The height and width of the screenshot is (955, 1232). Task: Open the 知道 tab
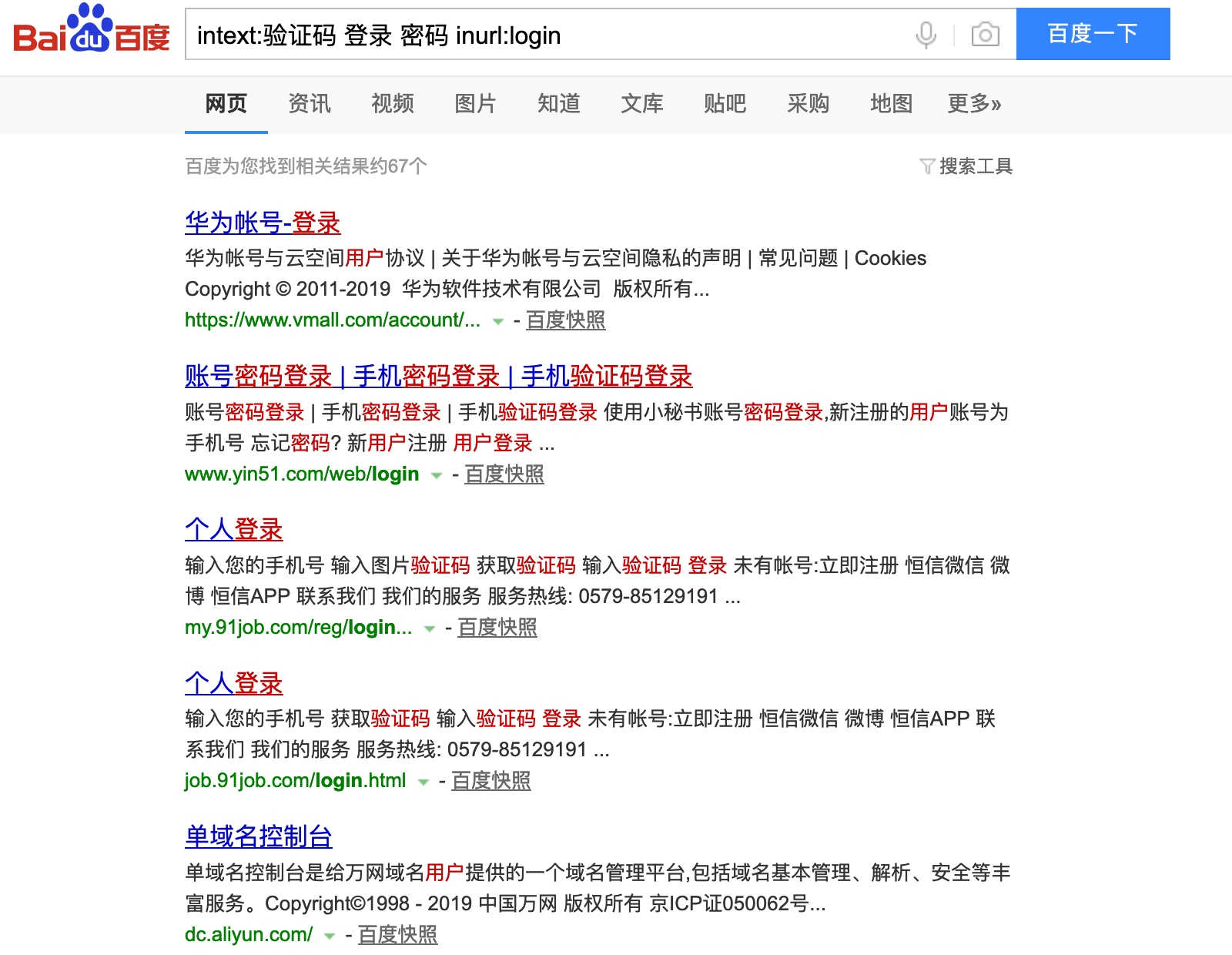(x=558, y=103)
